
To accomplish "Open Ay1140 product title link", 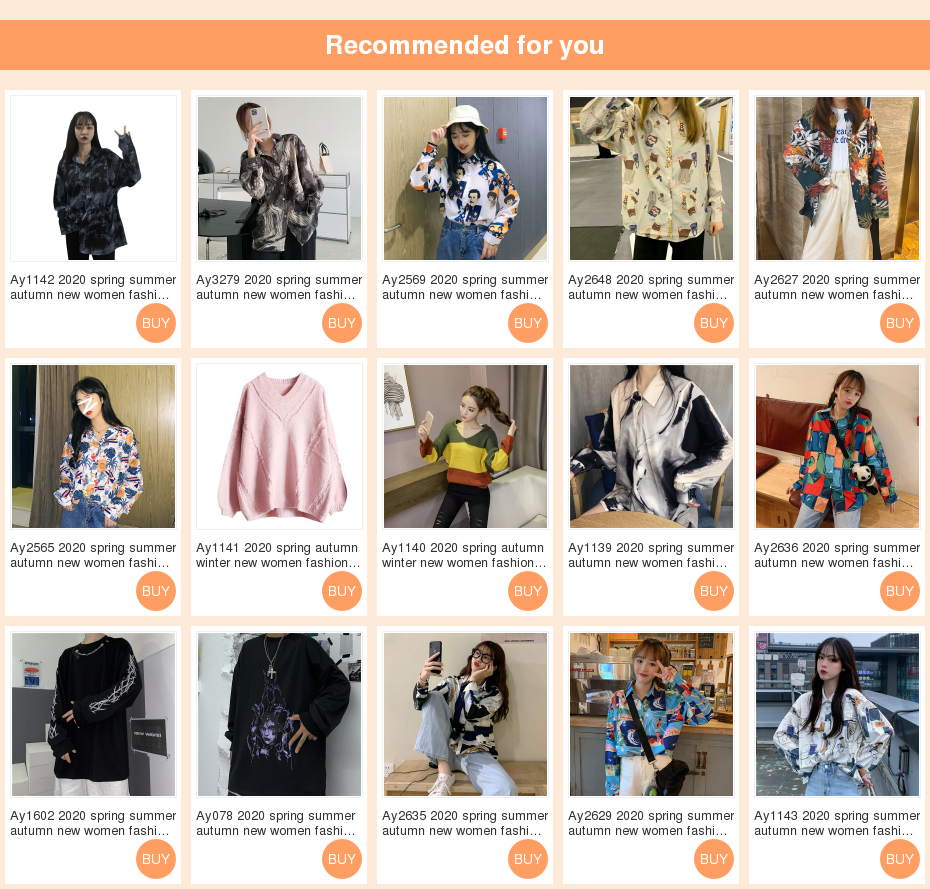I will coord(464,555).
